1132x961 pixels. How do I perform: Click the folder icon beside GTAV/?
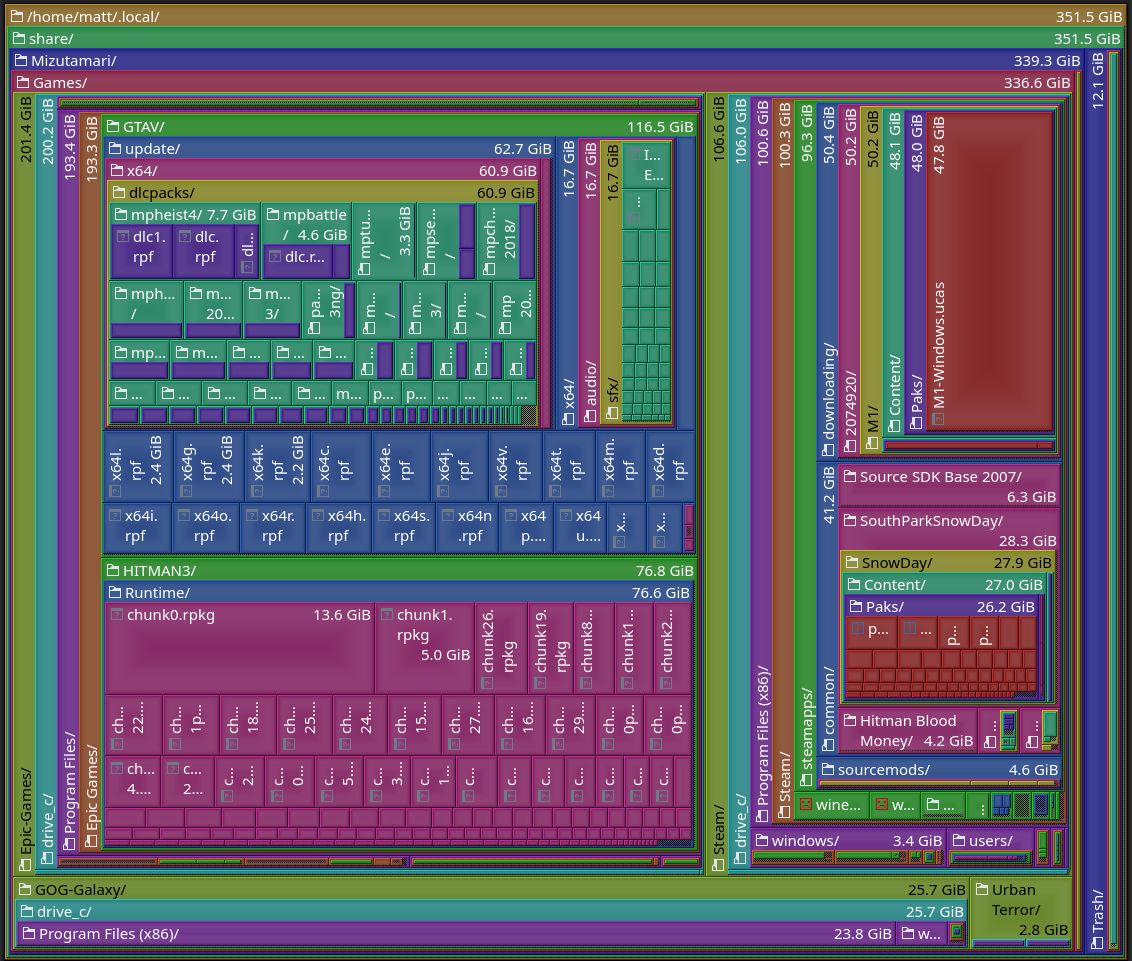point(112,127)
